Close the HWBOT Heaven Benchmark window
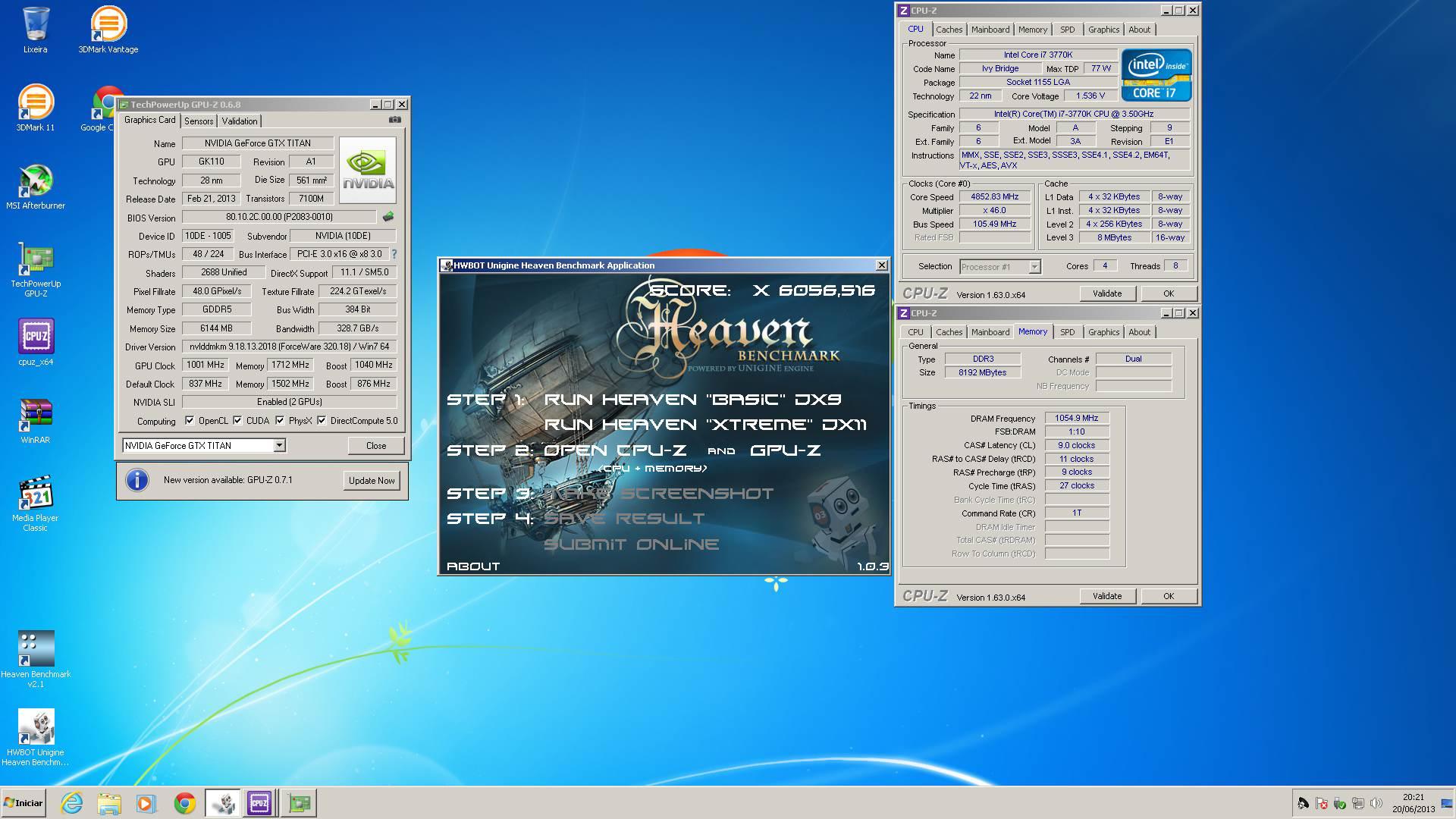1456x819 pixels. click(881, 265)
